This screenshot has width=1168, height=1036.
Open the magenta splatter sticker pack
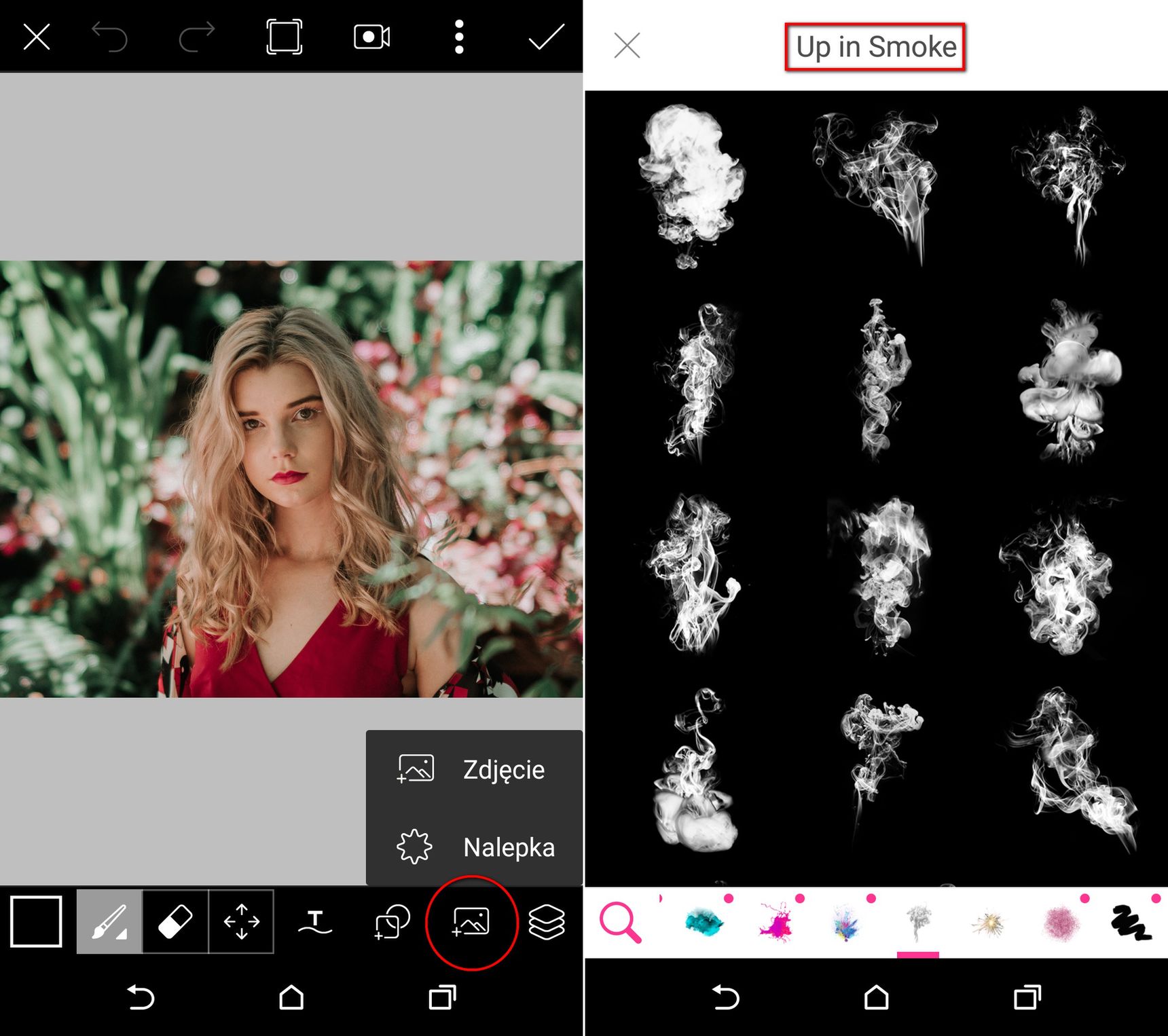pyautogui.click(x=776, y=922)
